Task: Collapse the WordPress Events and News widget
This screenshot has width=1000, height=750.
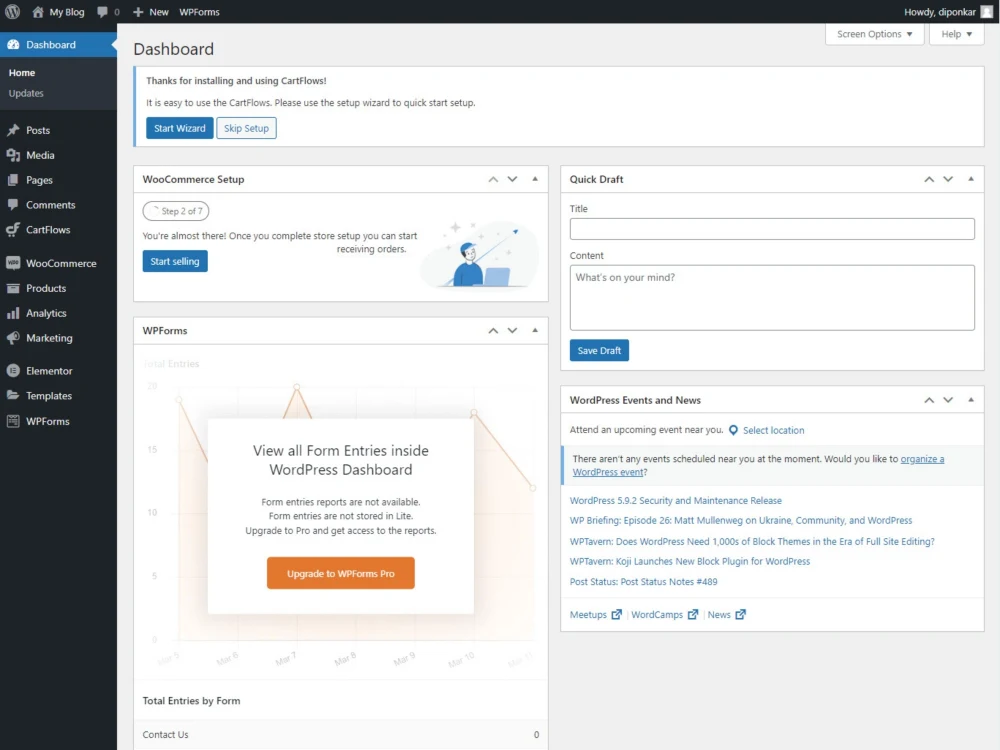Action: (971, 400)
